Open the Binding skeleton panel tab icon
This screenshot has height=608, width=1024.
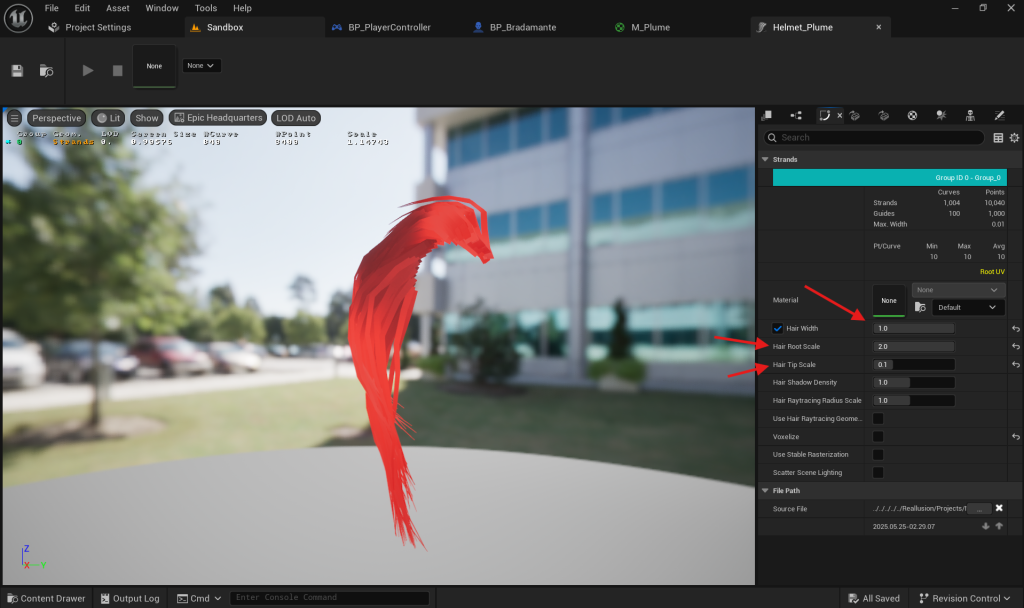coord(970,116)
